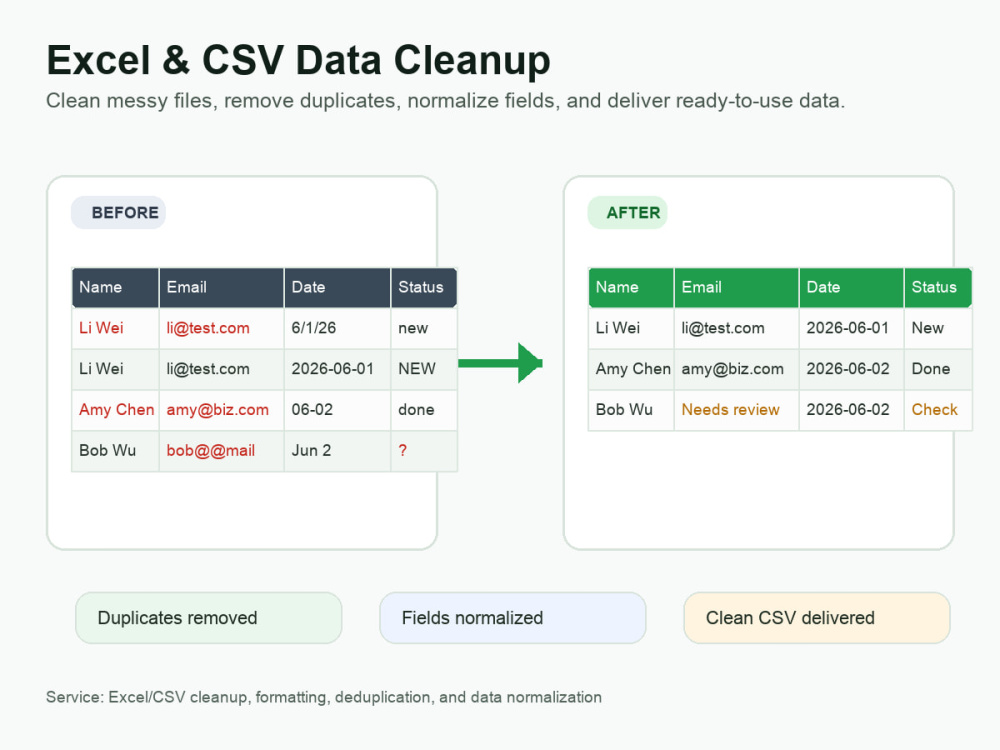1000x750 pixels.
Task: Click the "6/1/26" date cell
Action: click(x=337, y=328)
